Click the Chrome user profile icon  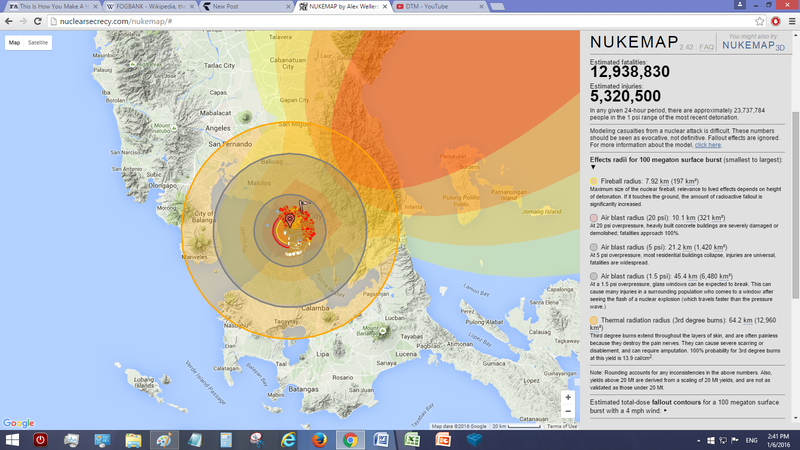pos(740,5)
